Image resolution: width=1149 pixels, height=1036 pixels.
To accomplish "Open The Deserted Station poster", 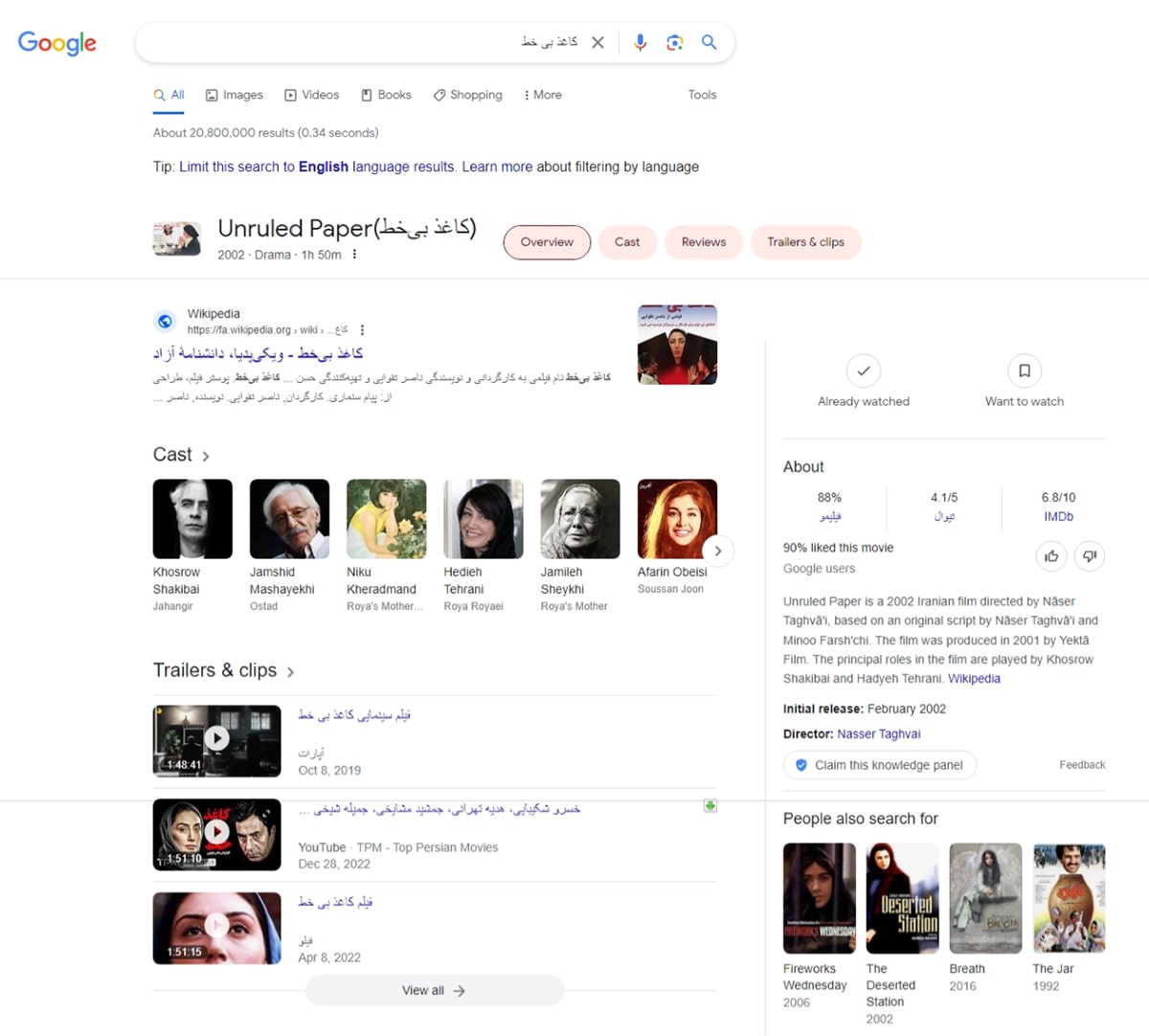I will point(903,898).
